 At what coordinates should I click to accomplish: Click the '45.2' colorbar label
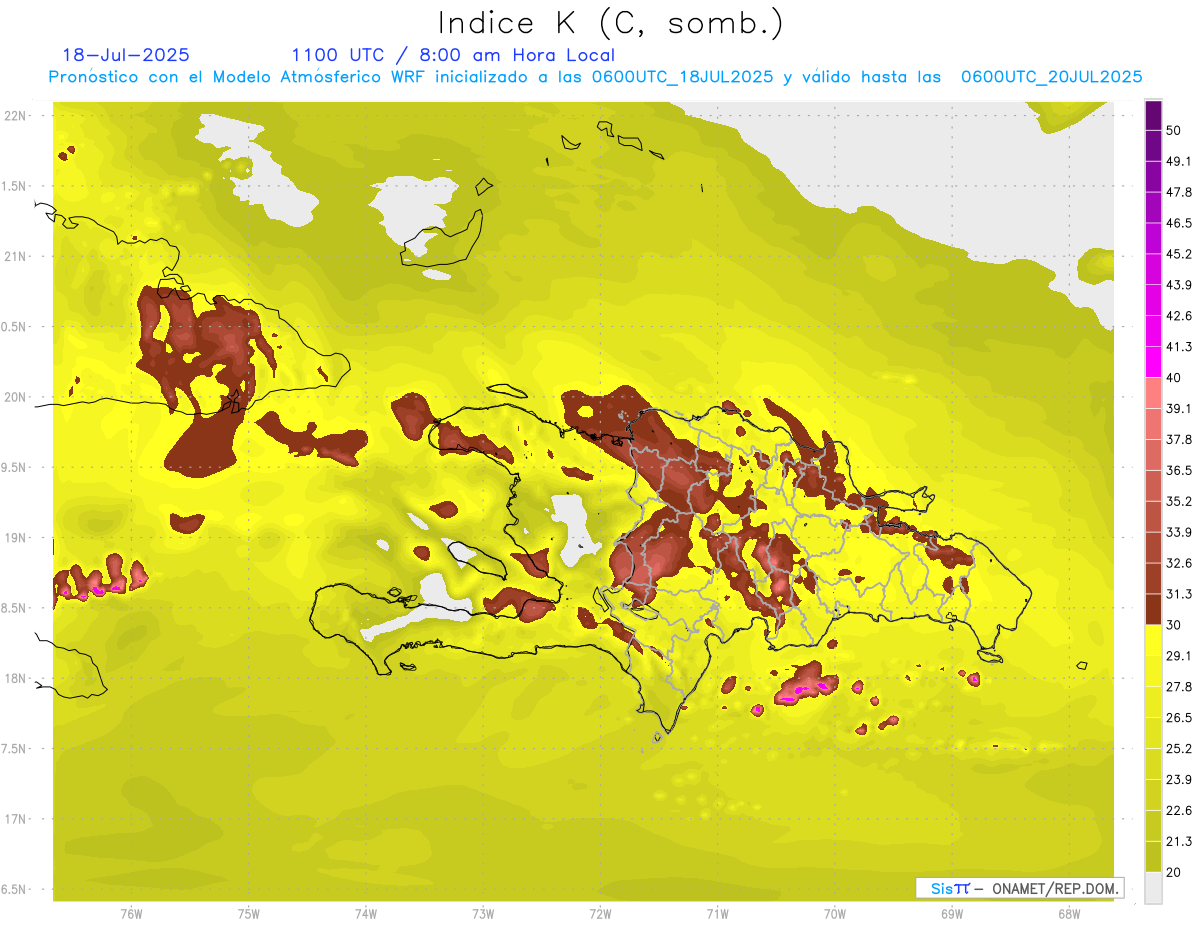(1180, 254)
